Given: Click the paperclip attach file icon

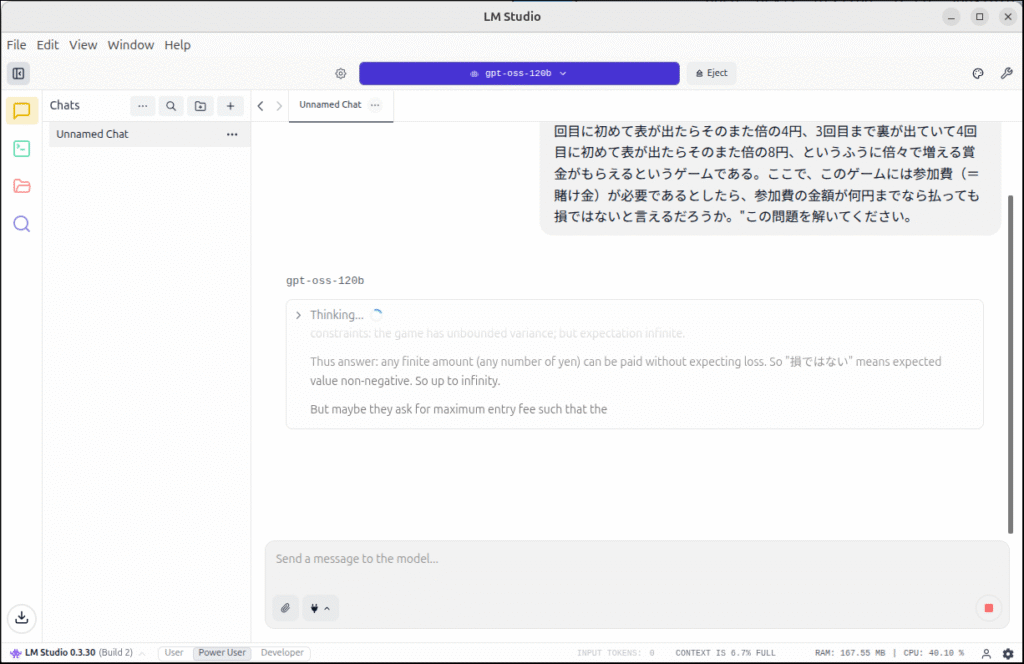Looking at the screenshot, I should pyautogui.click(x=285, y=608).
